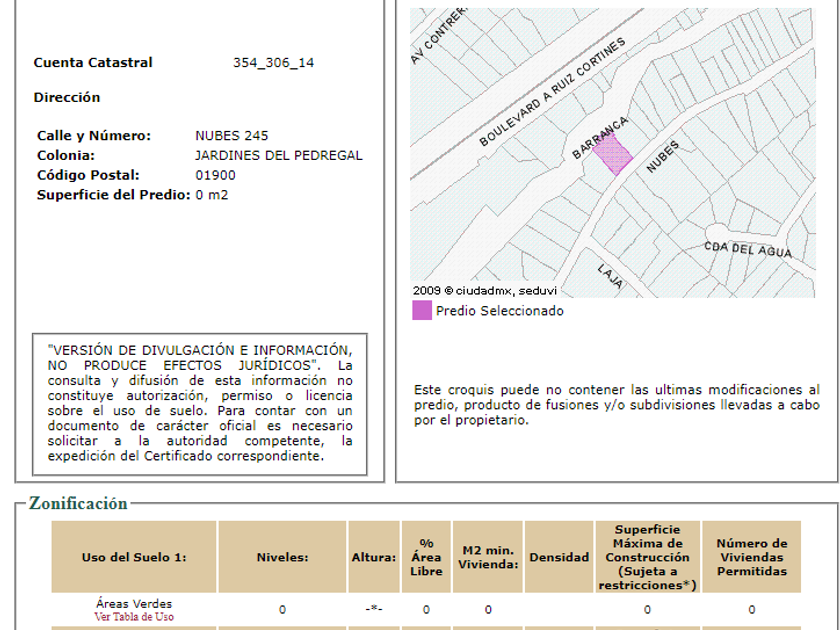Click the 2009 ciudadmx, seduvi map credit
Viewport: 840px width, 630px height.
point(485,290)
